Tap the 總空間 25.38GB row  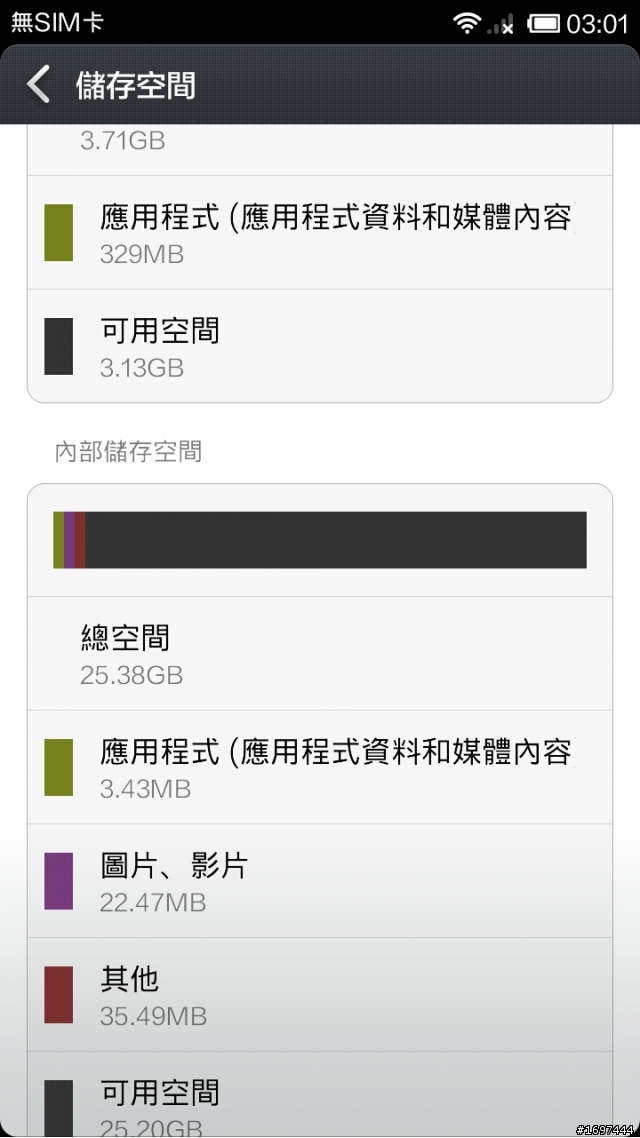click(320, 654)
